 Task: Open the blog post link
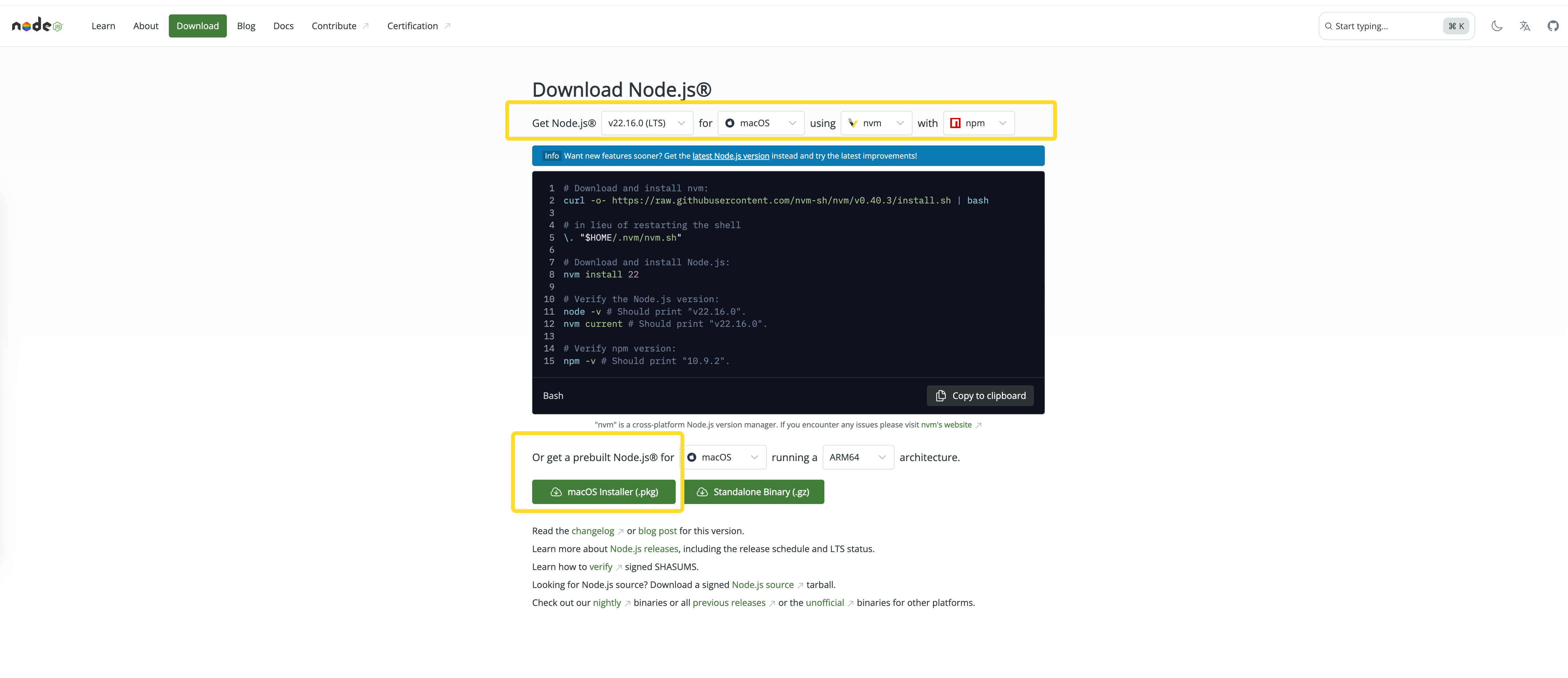click(657, 531)
